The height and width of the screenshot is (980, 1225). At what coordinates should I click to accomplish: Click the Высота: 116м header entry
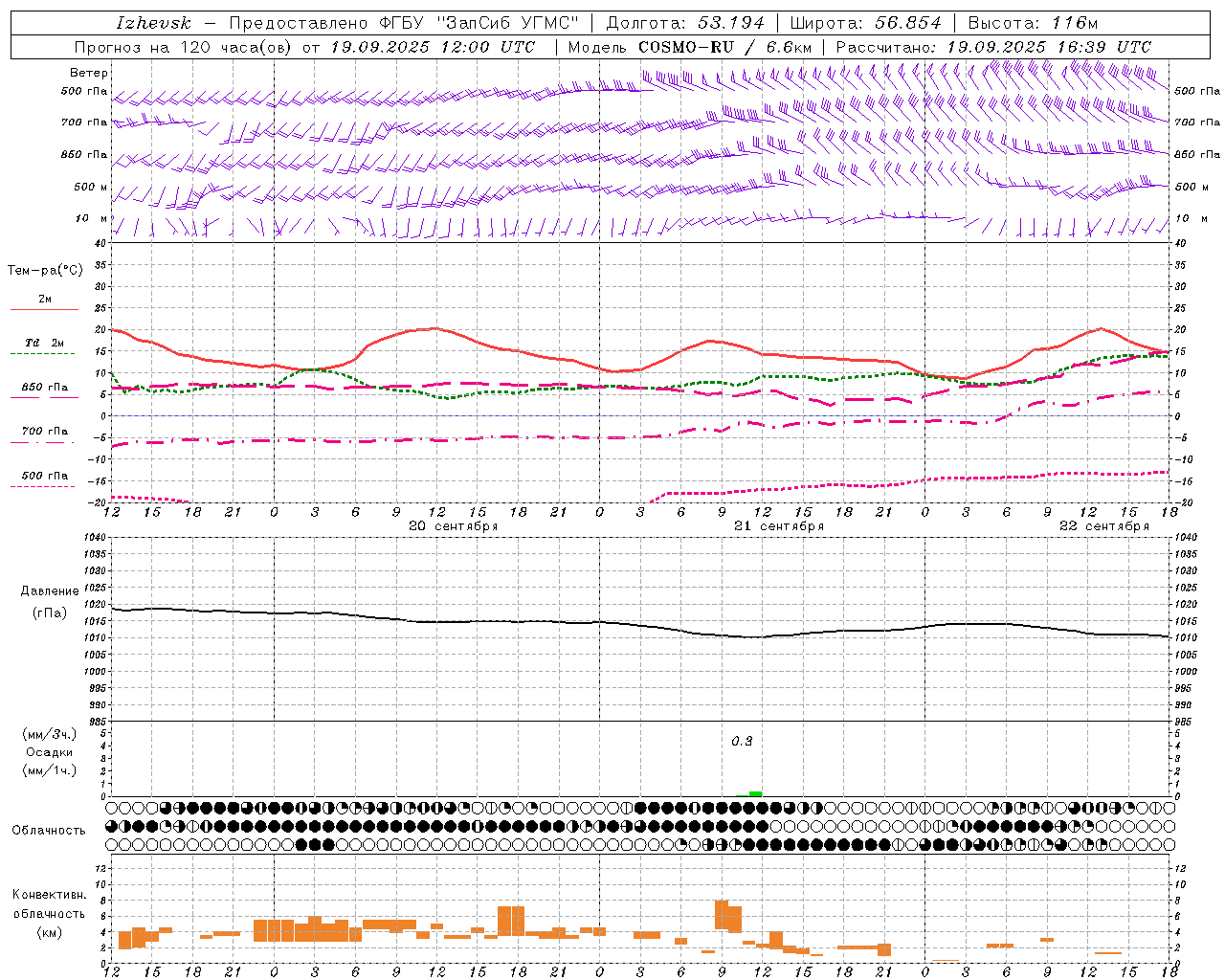1034,23
